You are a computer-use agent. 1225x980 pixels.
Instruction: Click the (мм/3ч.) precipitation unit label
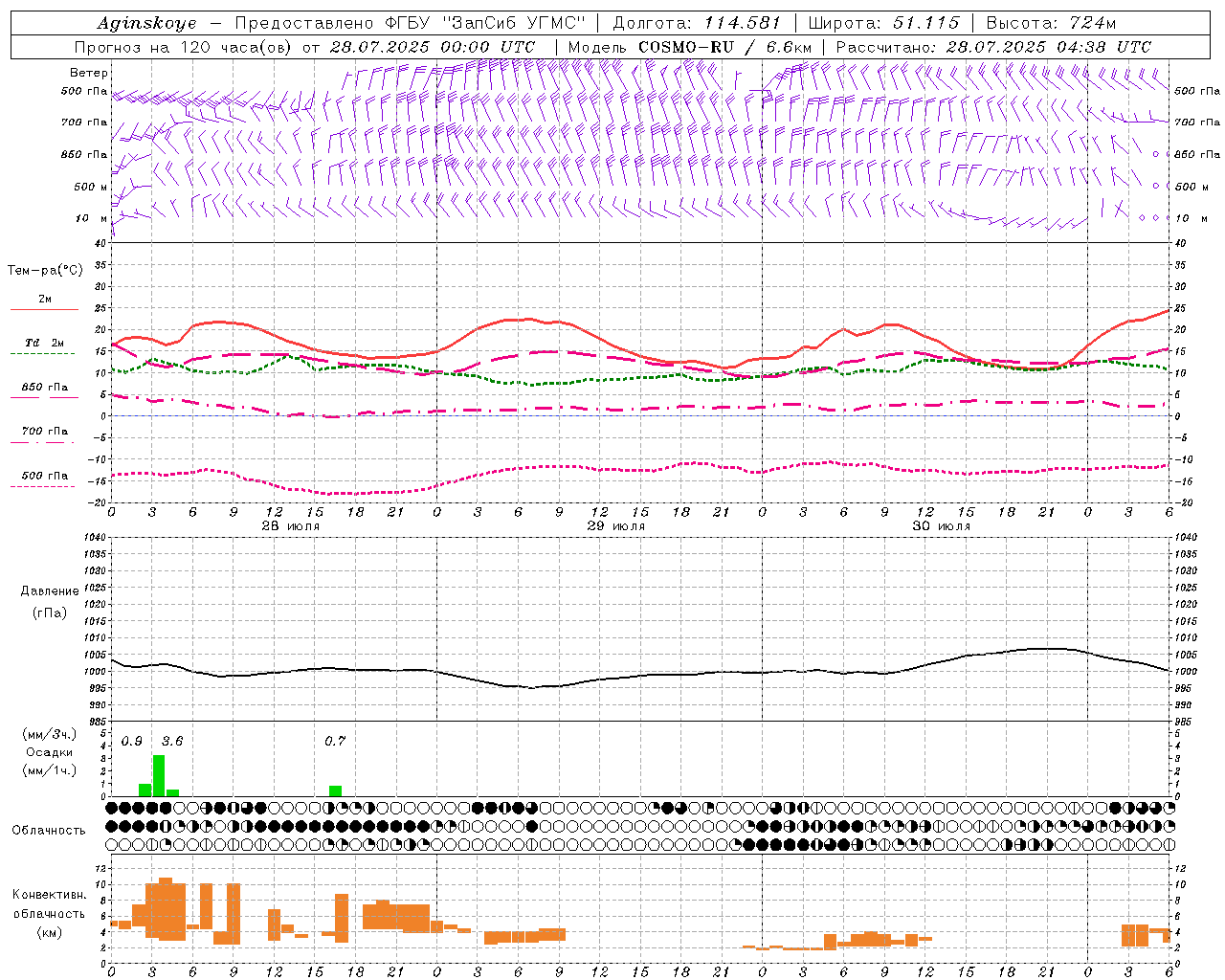[x=49, y=734]
